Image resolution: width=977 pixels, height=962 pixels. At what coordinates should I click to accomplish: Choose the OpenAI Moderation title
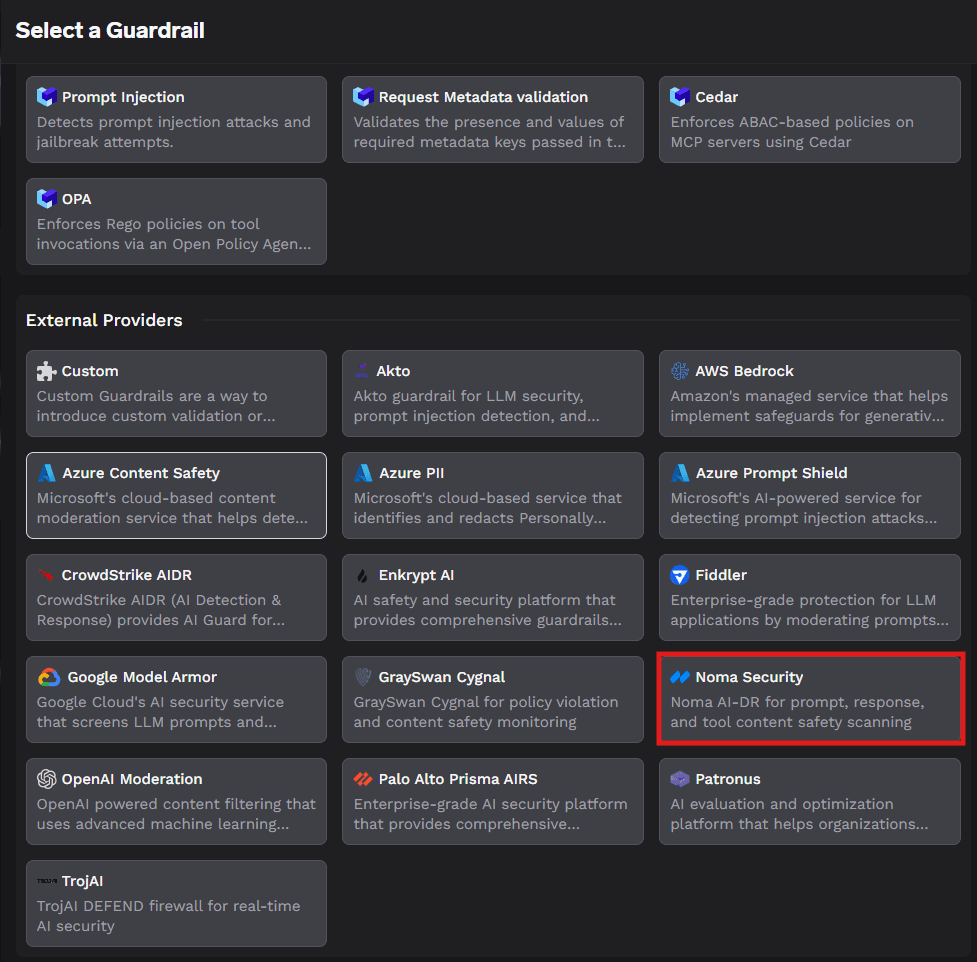tap(131, 779)
